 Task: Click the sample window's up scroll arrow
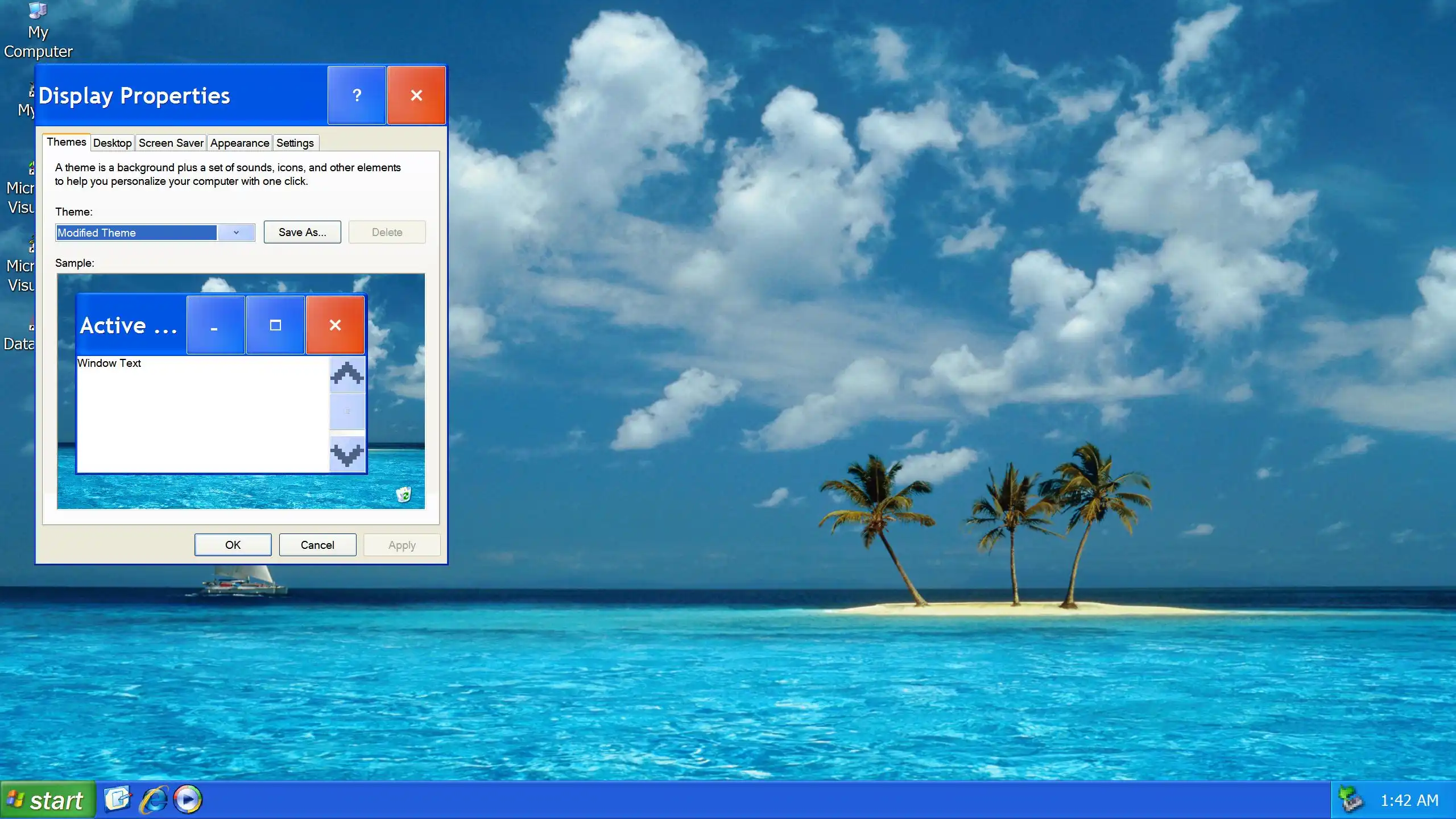[x=347, y=374]
